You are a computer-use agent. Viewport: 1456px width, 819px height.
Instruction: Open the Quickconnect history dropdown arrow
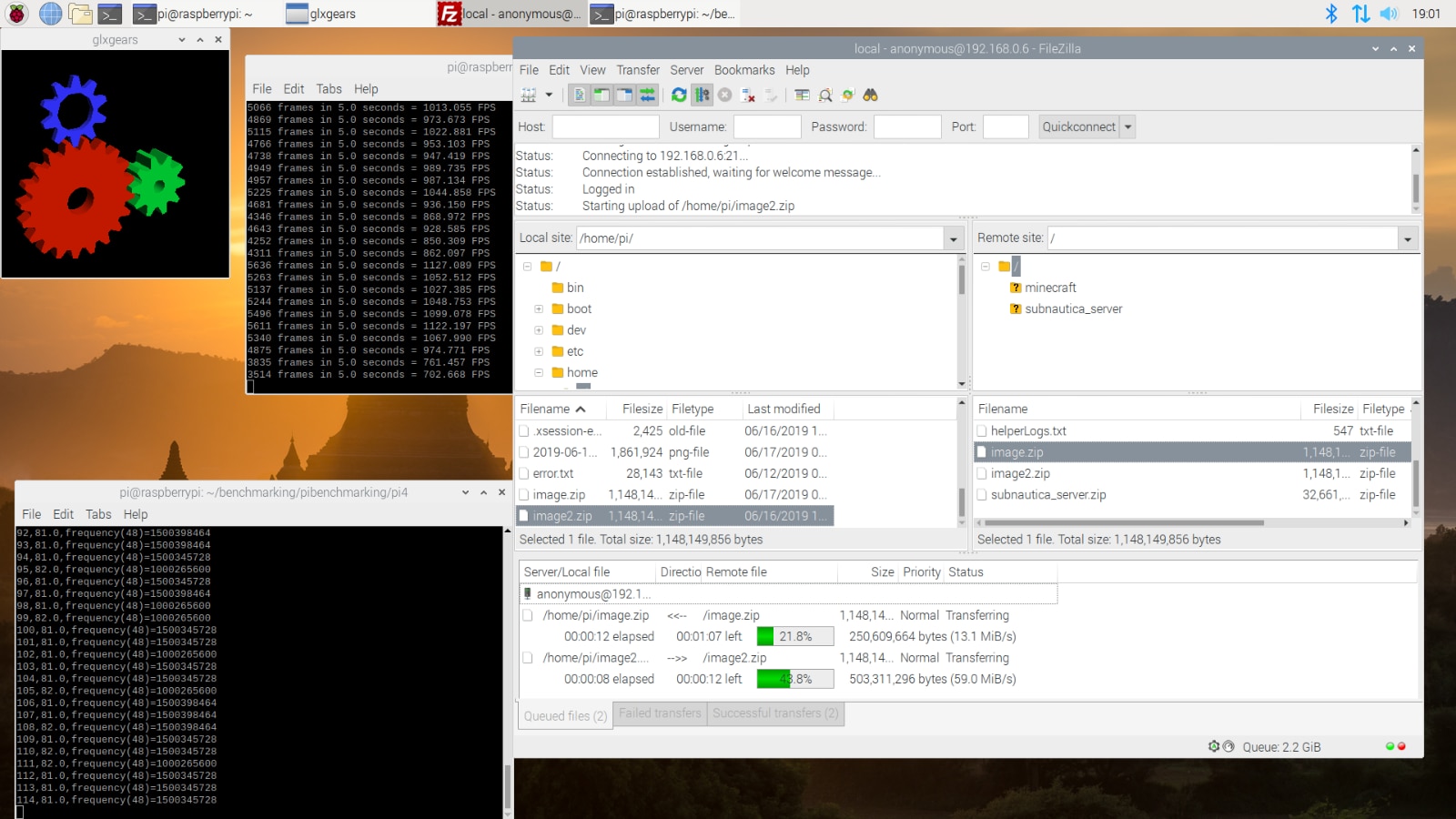click(x=1128, y=126)
